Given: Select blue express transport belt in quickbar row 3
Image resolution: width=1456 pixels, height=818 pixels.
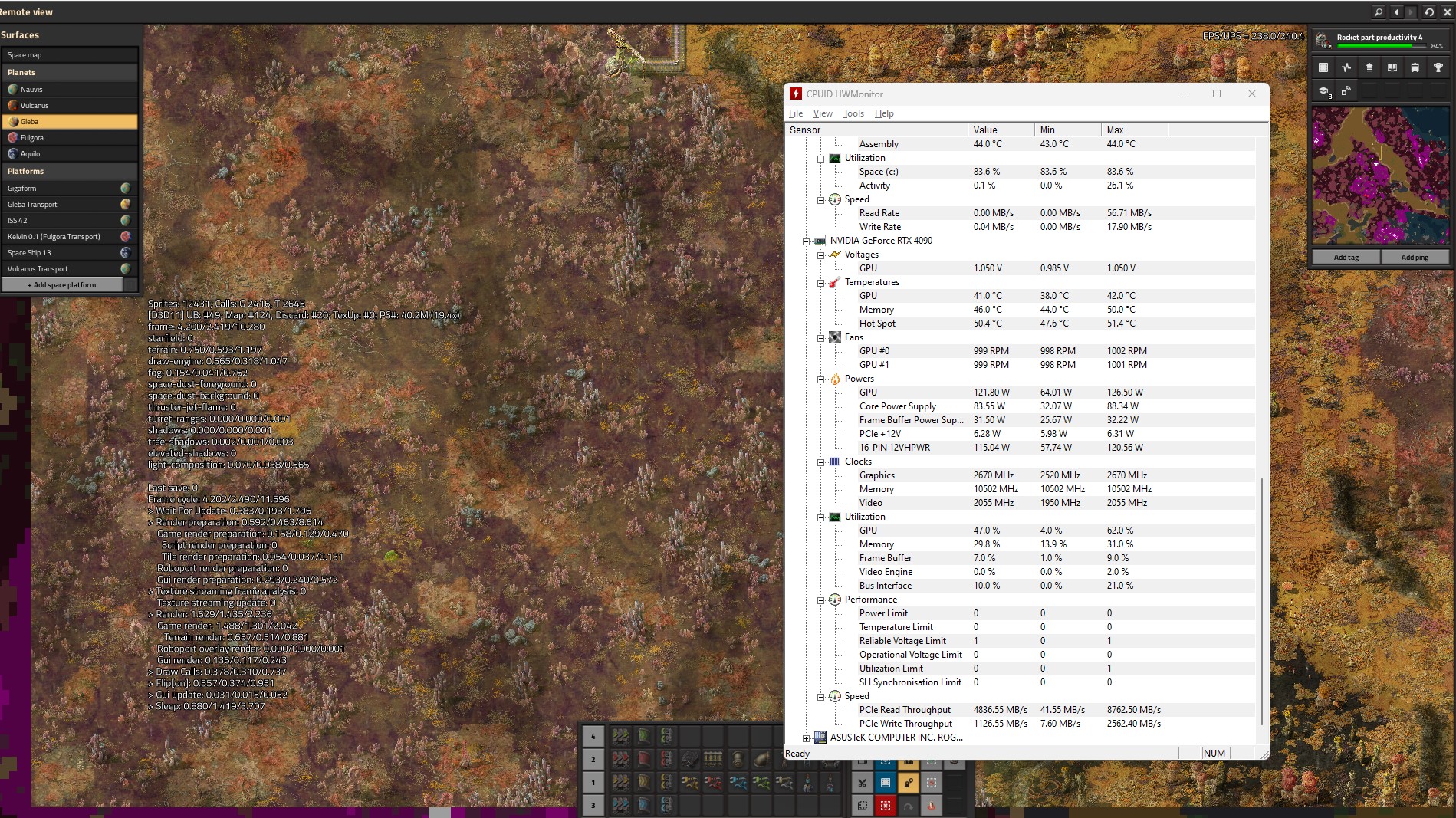Looking at the screenshot, I should [x=621, y=806].
